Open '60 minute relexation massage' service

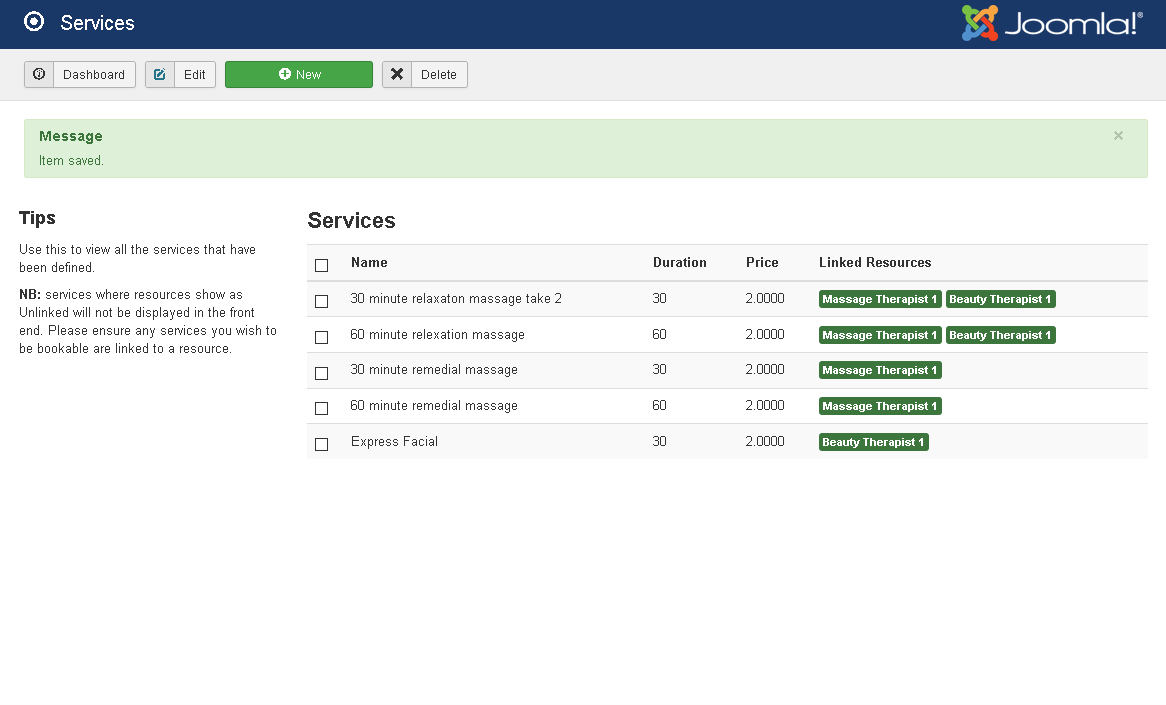tap(437, 335)
